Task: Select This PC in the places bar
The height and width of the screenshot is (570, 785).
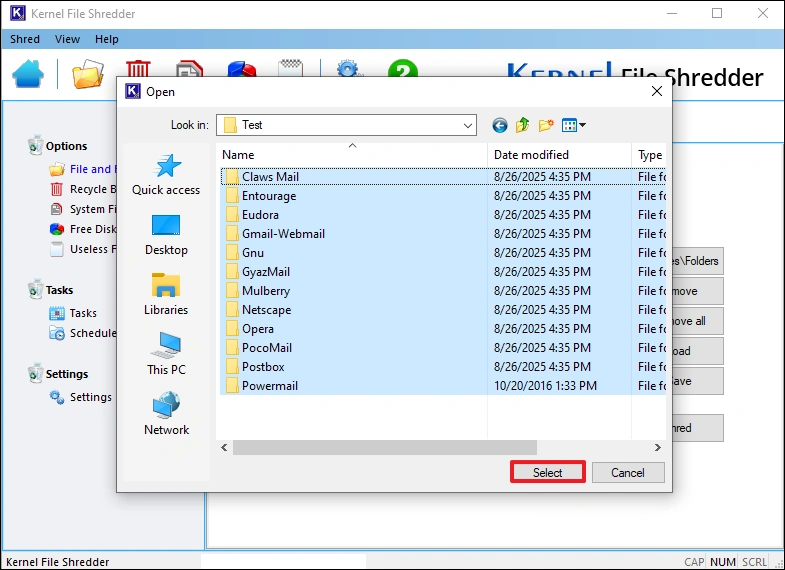Action: (166, 354)
